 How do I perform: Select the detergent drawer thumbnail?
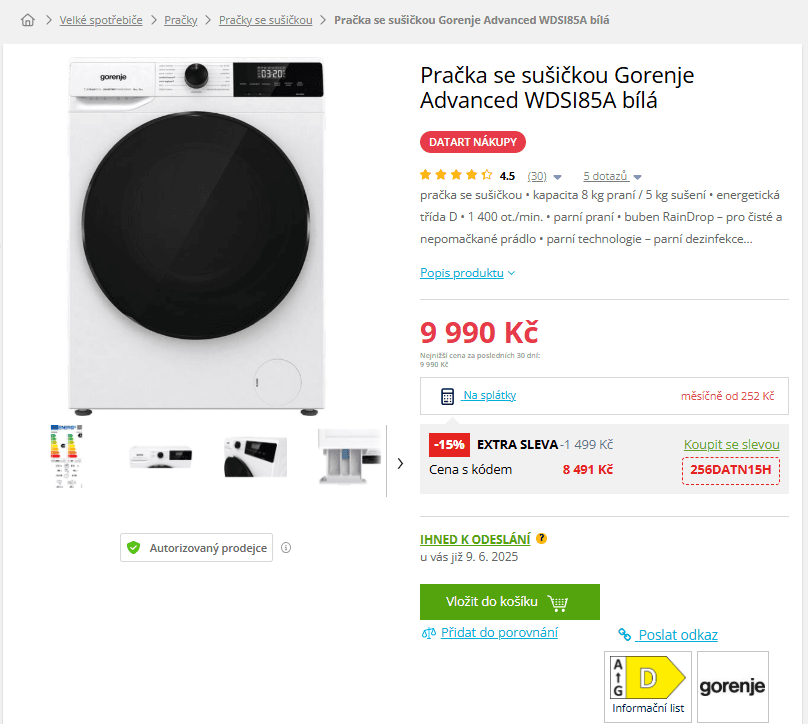350,457
